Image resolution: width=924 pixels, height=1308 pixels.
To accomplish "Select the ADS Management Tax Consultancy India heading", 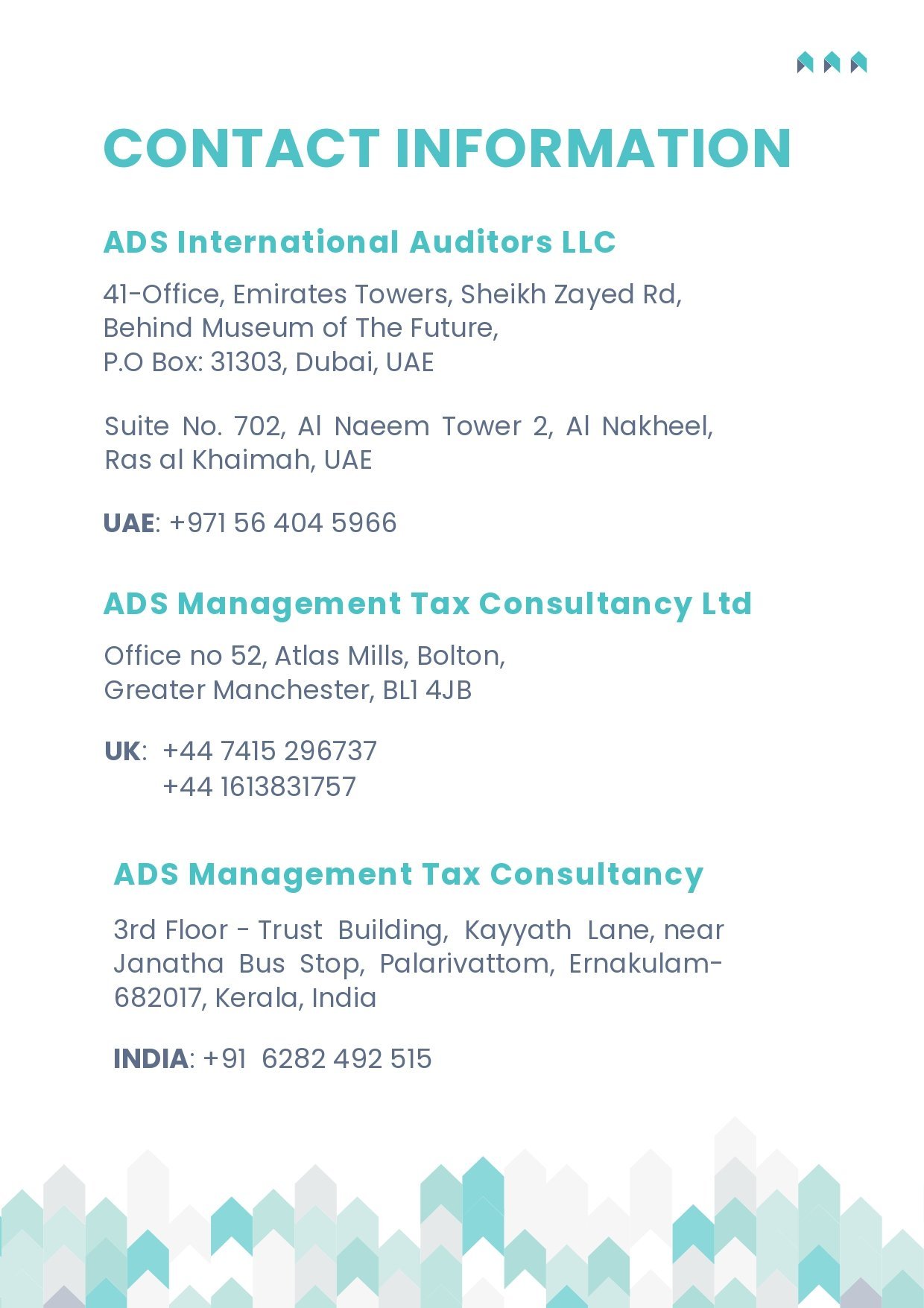I will [x=408, y=874].
